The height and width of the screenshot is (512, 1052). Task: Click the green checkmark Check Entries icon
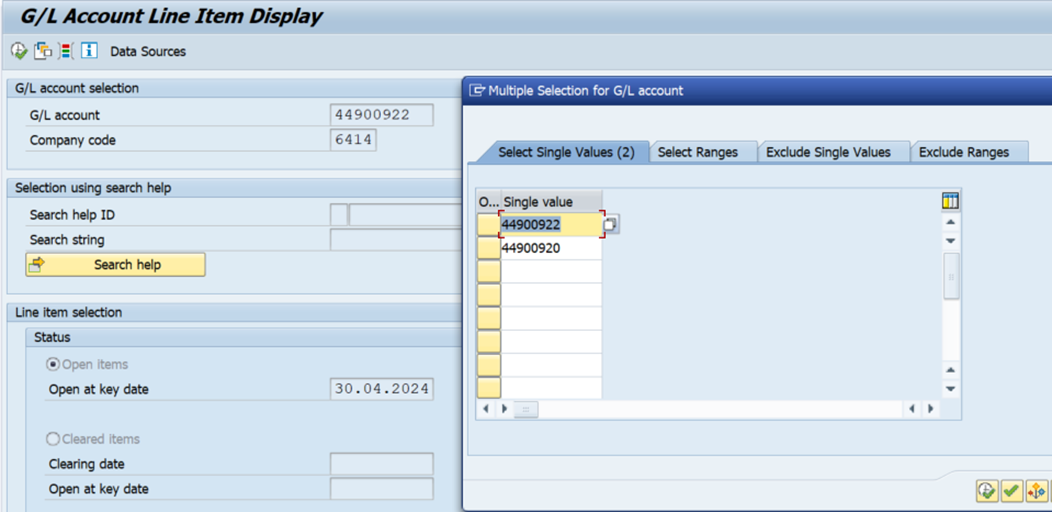(x=1011, y=490)
